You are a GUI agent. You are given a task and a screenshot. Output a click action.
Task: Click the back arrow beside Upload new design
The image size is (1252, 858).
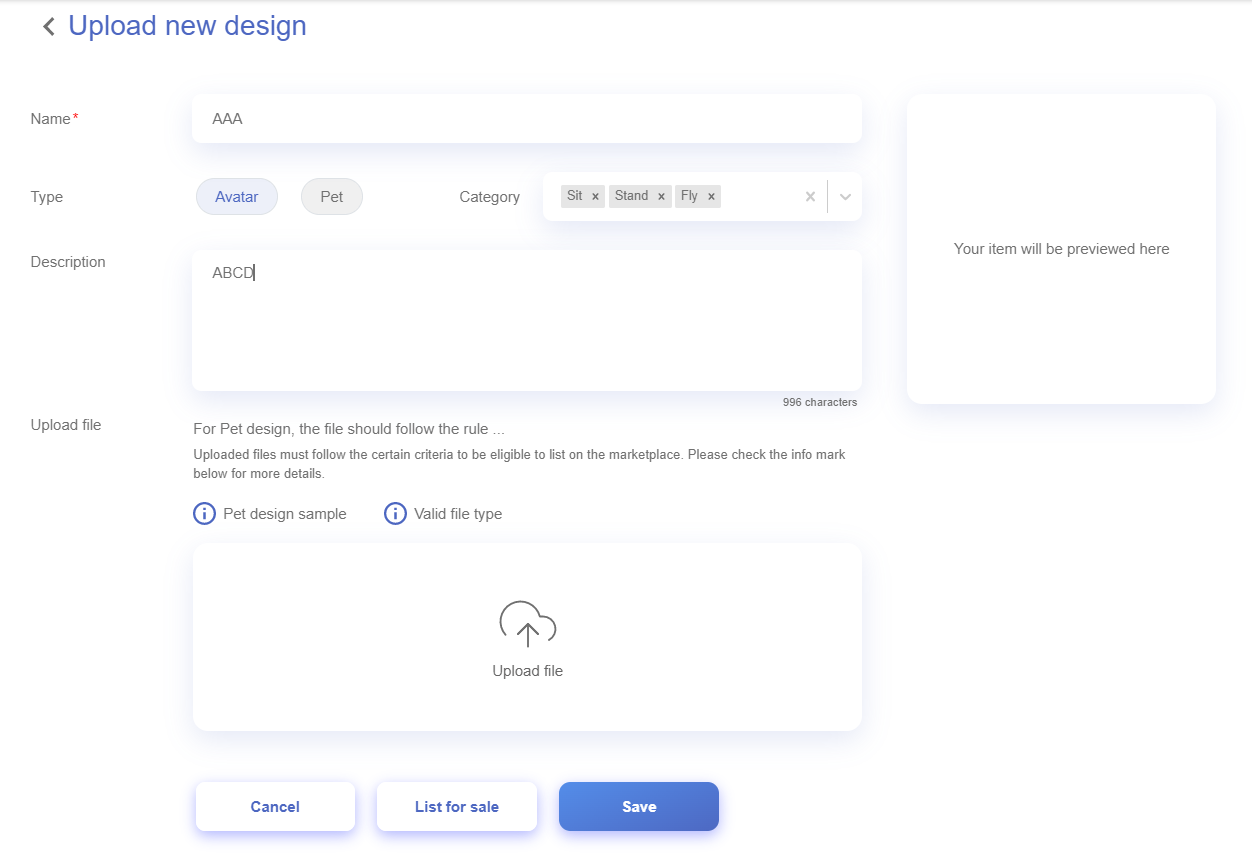click(x=48, y=27)
